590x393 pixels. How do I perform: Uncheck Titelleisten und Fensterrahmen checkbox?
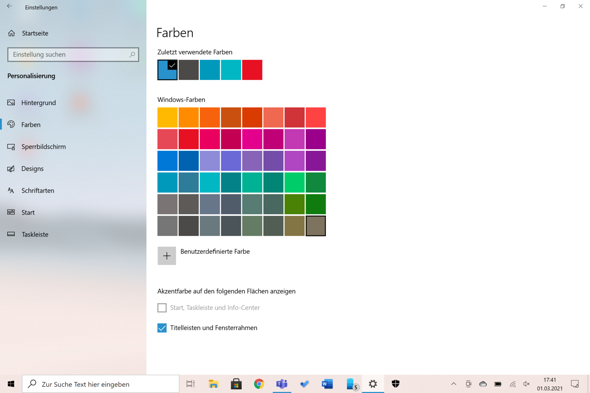pos(162,328)
